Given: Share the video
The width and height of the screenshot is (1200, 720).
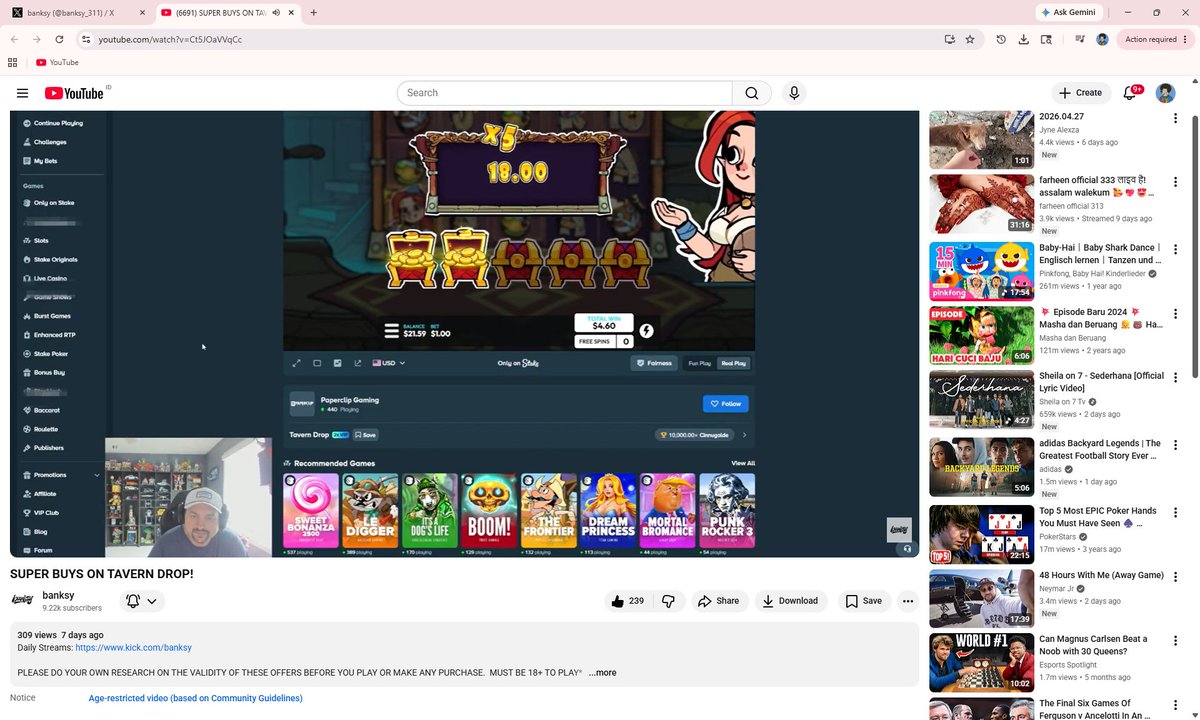Looking at the screenshot, I should pyautogui.click(x=718, y=601).
